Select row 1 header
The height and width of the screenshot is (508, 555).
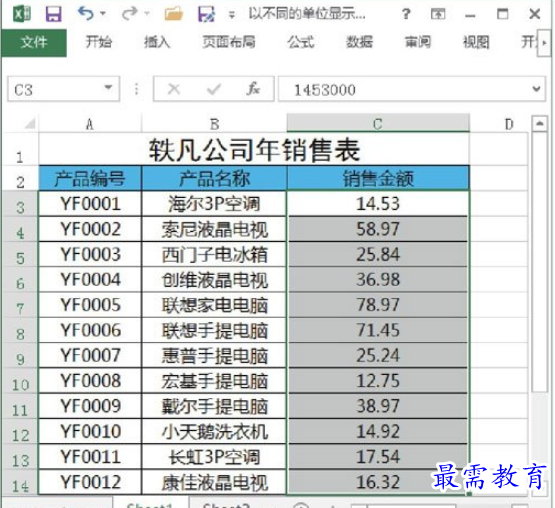click(20, 149)
